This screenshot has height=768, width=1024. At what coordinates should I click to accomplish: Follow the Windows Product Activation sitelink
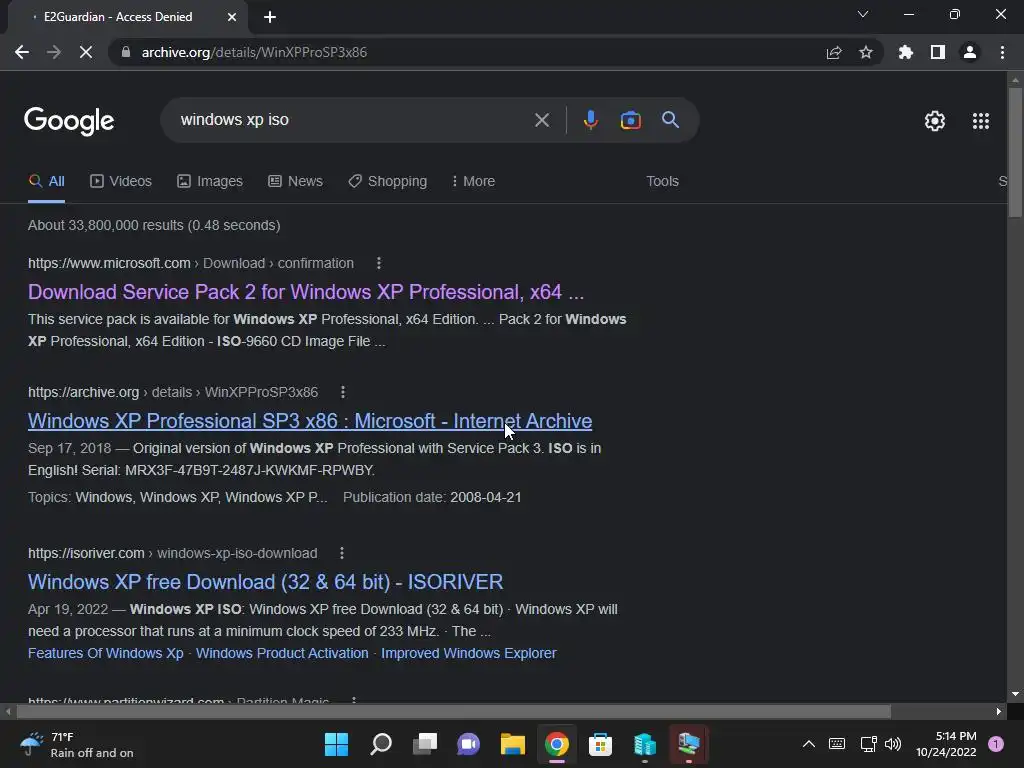coord(282,653)
